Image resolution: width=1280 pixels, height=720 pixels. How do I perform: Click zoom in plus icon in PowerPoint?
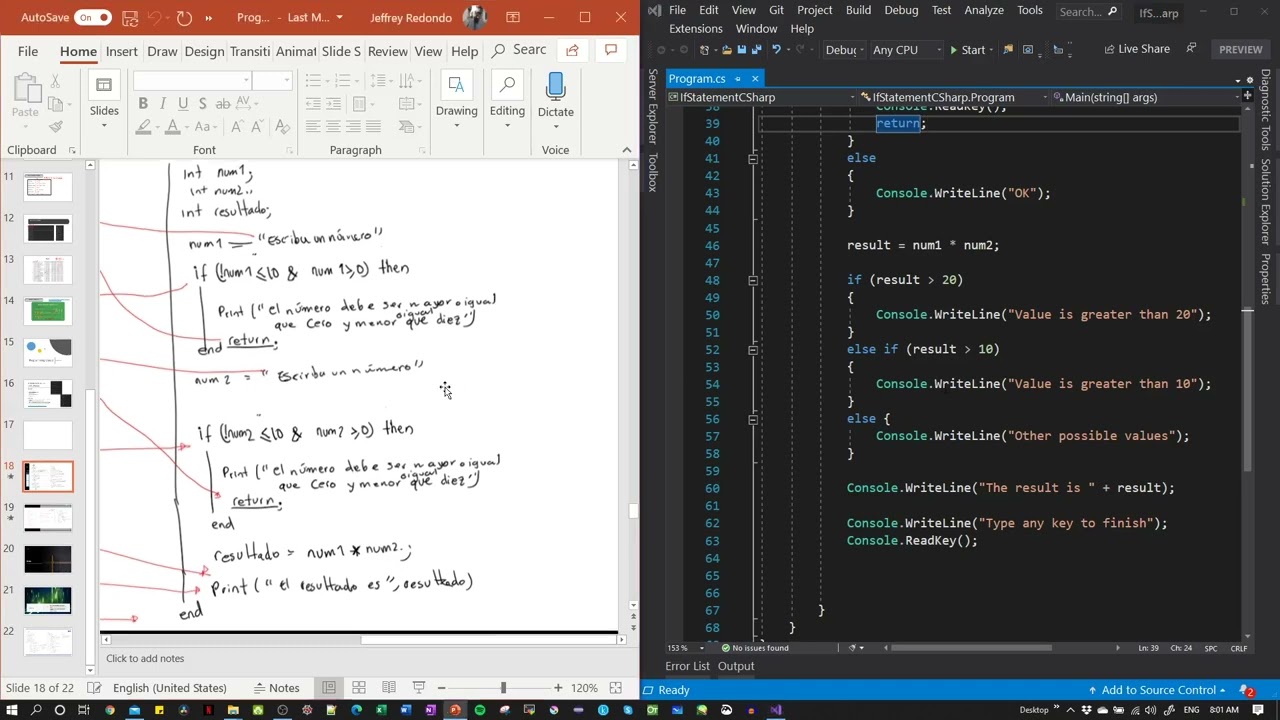point(558,688)
